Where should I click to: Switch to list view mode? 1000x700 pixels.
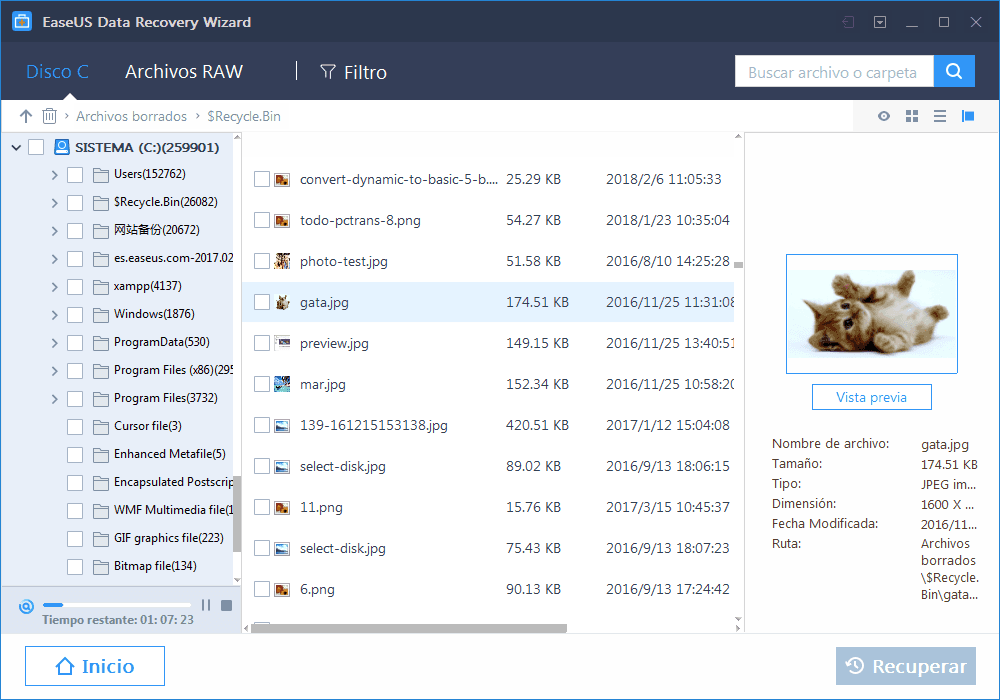(x=939, y=116)
